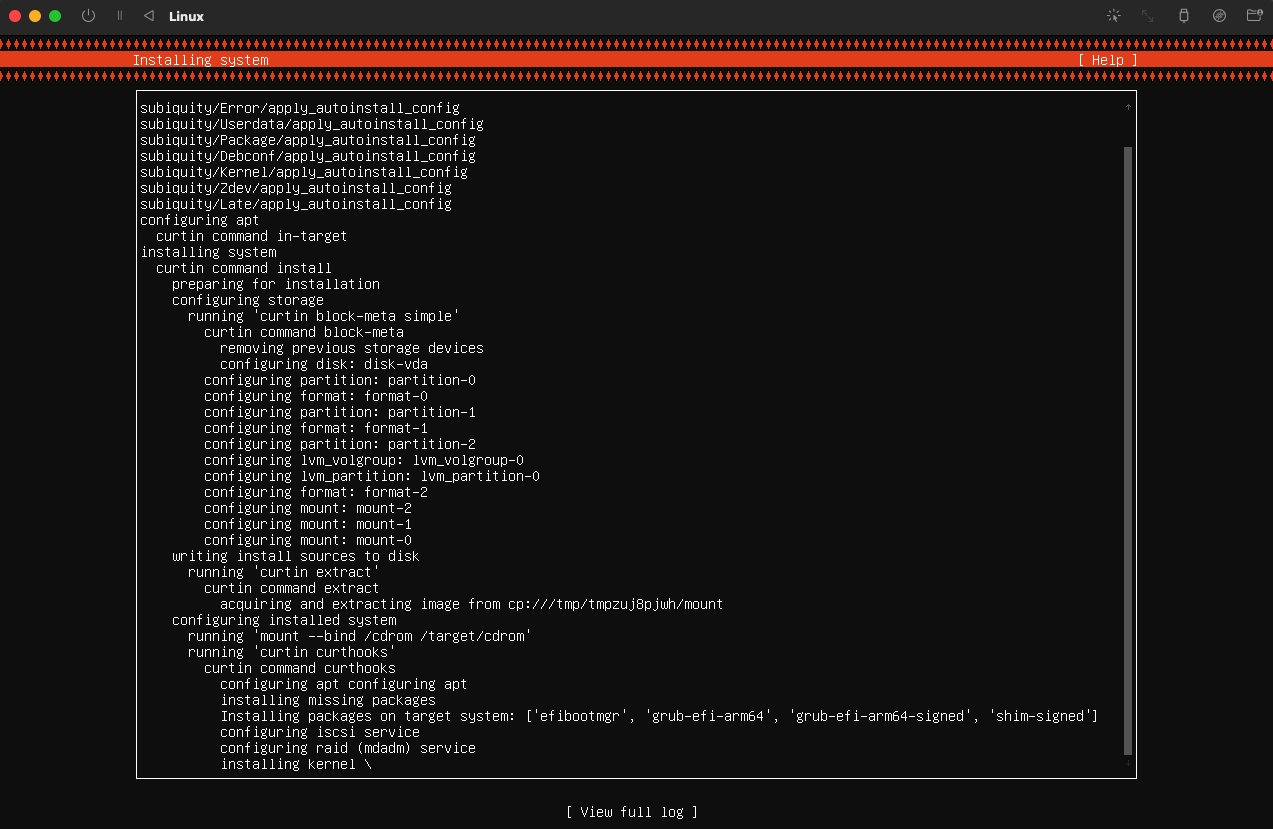Screen dimensions: 1273x829
Task: Click the 'configuring partition: partition-1' line
Action: click(340, 412)
